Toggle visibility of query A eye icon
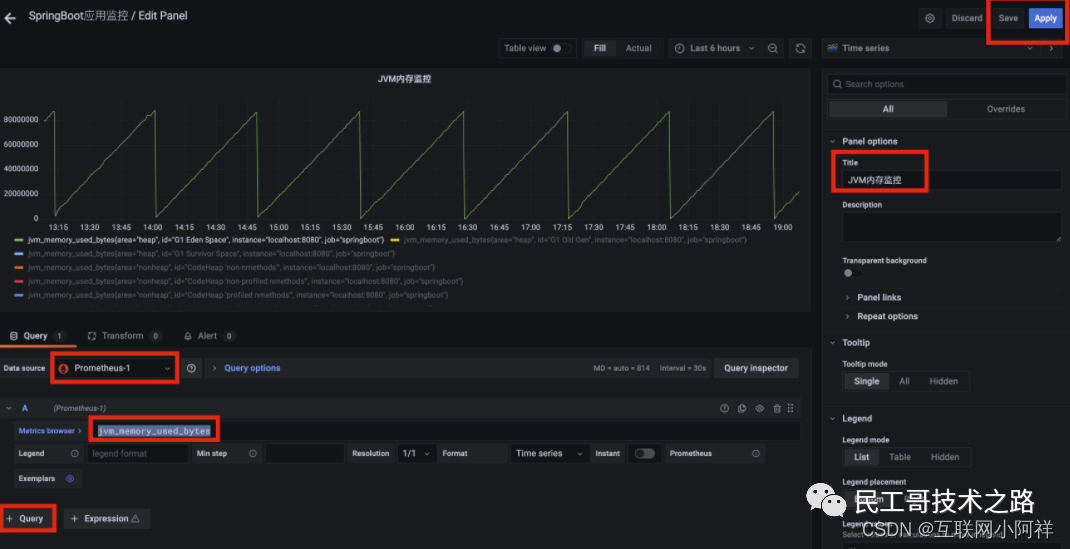Screen dimensions: 1070x549 click(760, 409)
